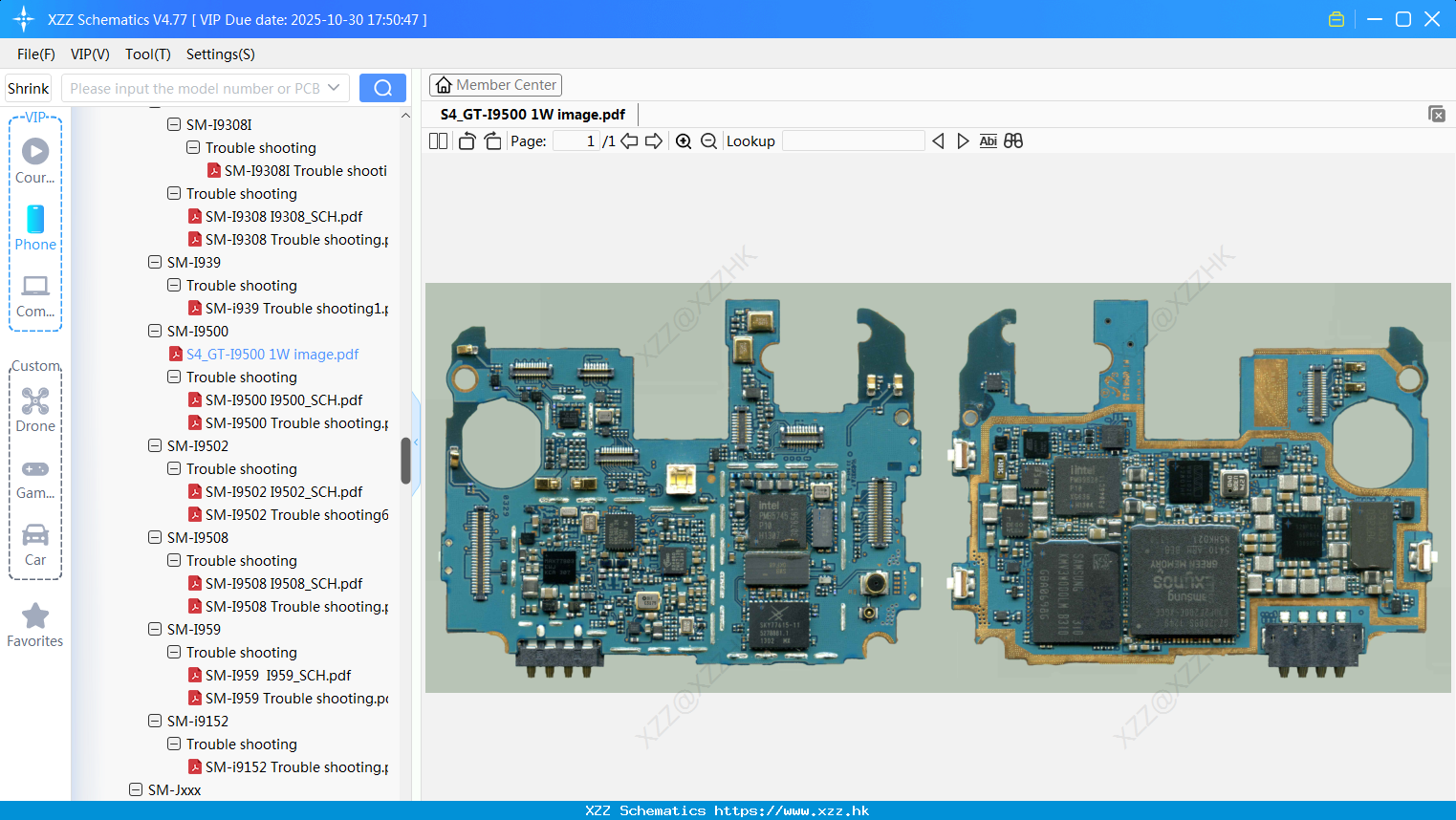The image size is (1456, 820).
Task: Open Favorites star icon
Action: pos(35,625)
